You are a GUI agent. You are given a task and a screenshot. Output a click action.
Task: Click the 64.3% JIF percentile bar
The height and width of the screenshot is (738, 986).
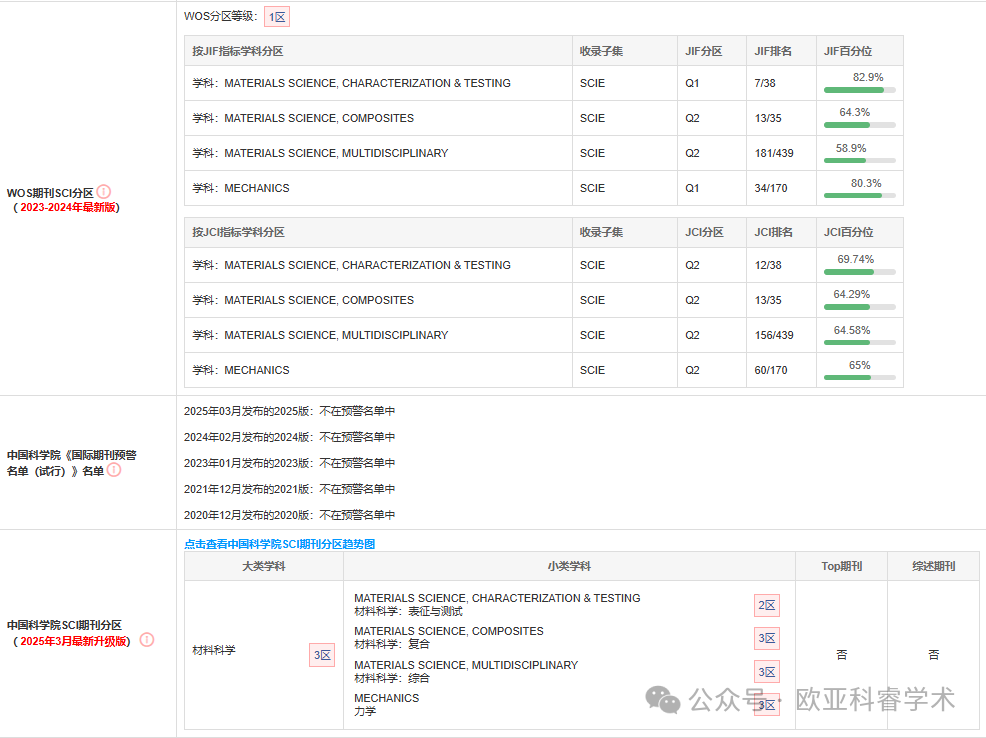[860, 125]
